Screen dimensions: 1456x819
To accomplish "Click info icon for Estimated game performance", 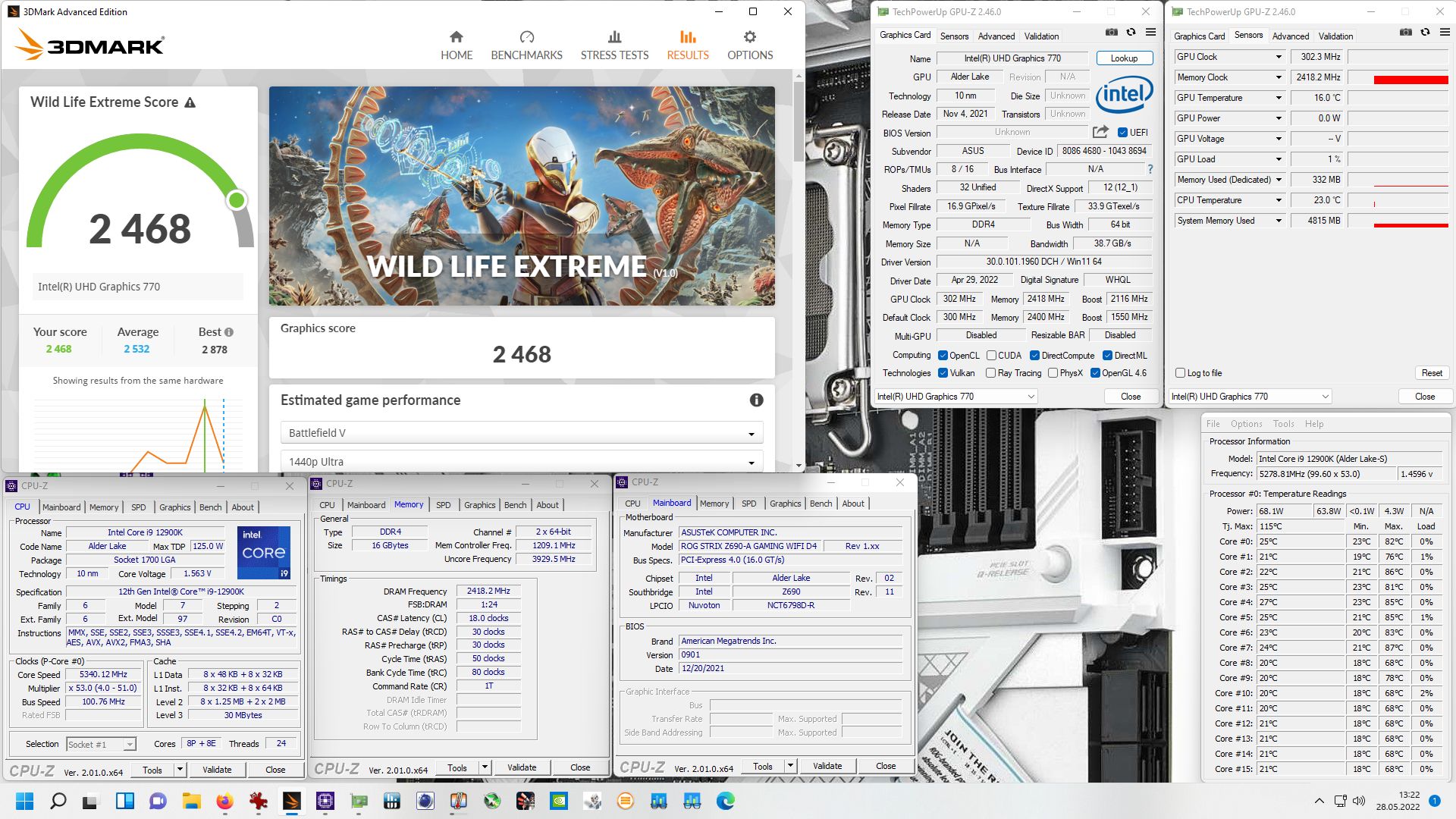I will click(x=756, y=400).
